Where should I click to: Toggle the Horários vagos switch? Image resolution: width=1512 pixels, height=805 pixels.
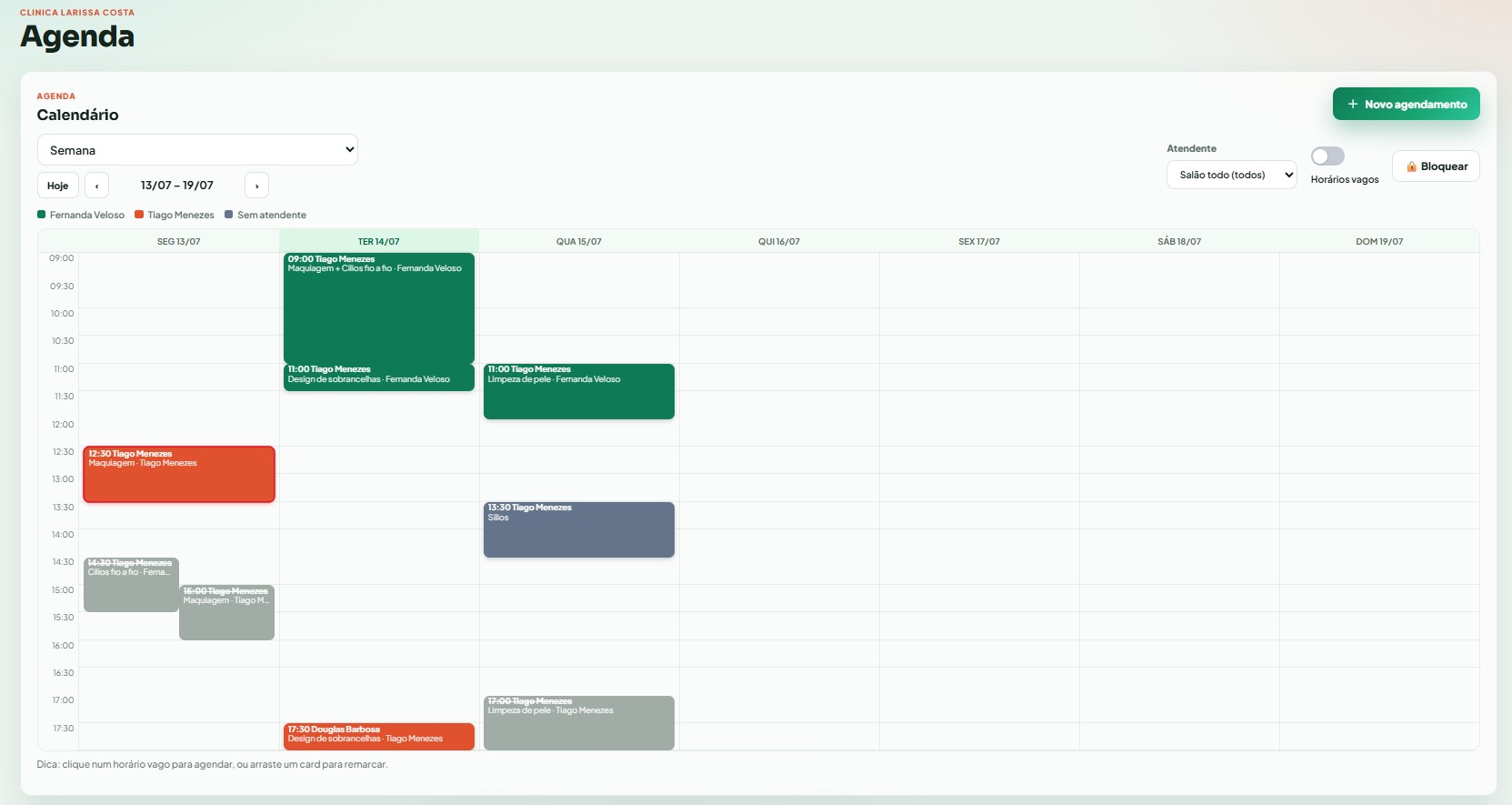pyautogui.click(x=1327, y=156)
